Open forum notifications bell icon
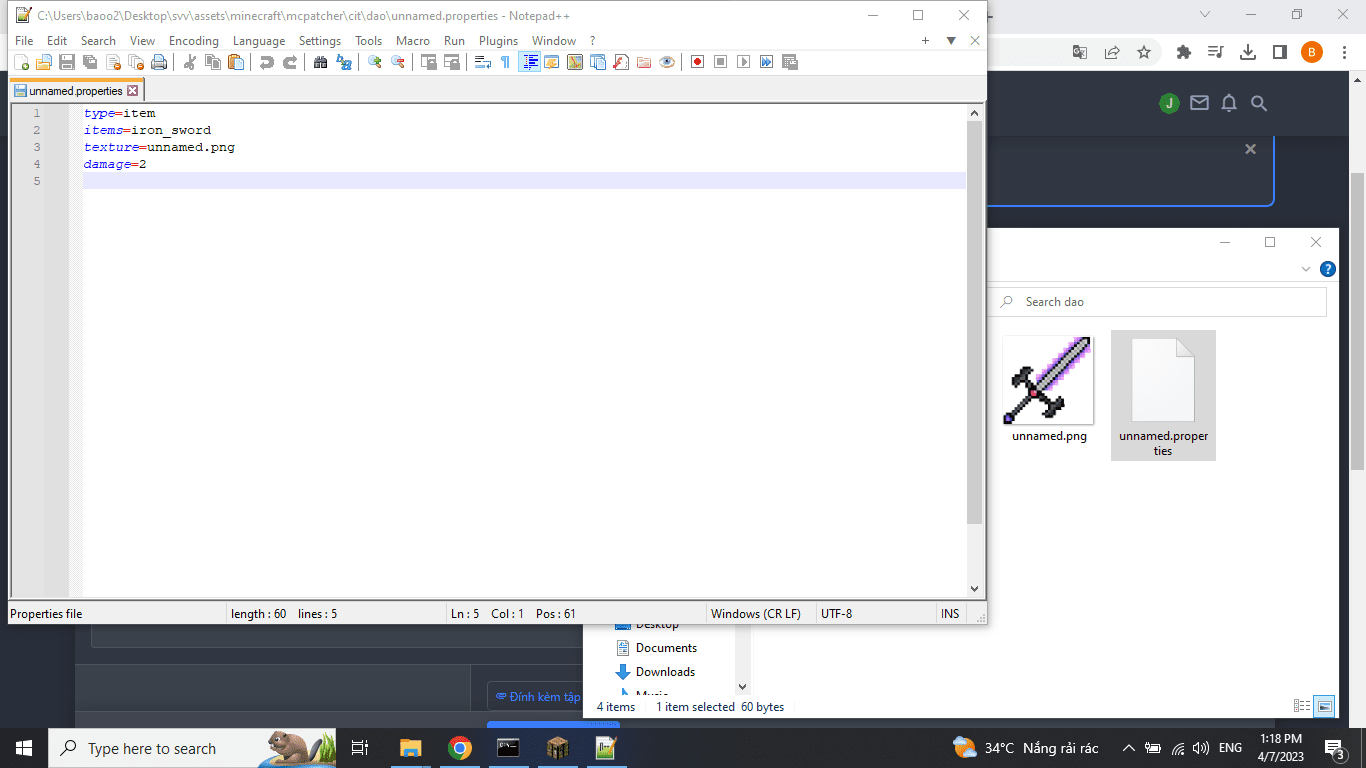This screenshot has height=768, width=1366. [1229, 103]
